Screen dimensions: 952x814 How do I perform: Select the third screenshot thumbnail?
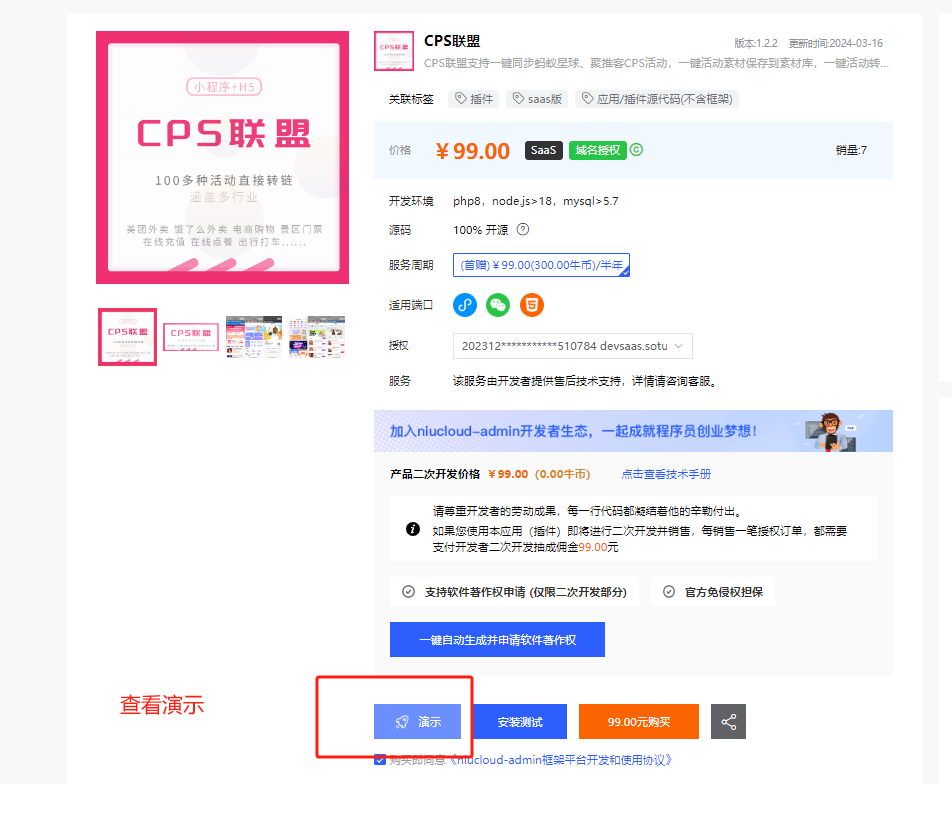point(254,337)
